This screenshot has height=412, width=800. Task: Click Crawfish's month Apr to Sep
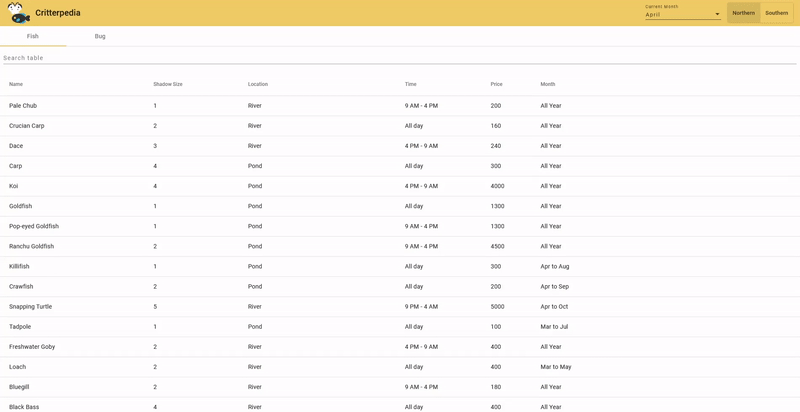[555, 287]
